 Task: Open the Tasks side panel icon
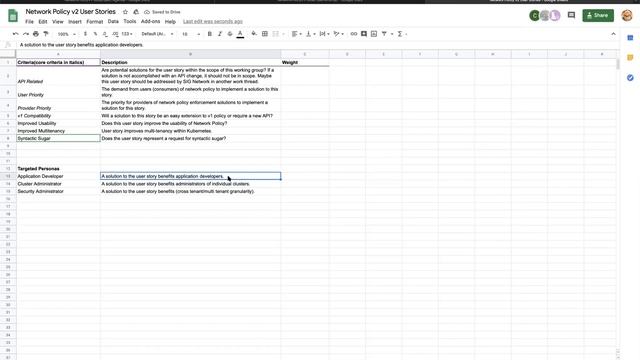[x=630, y=78]
